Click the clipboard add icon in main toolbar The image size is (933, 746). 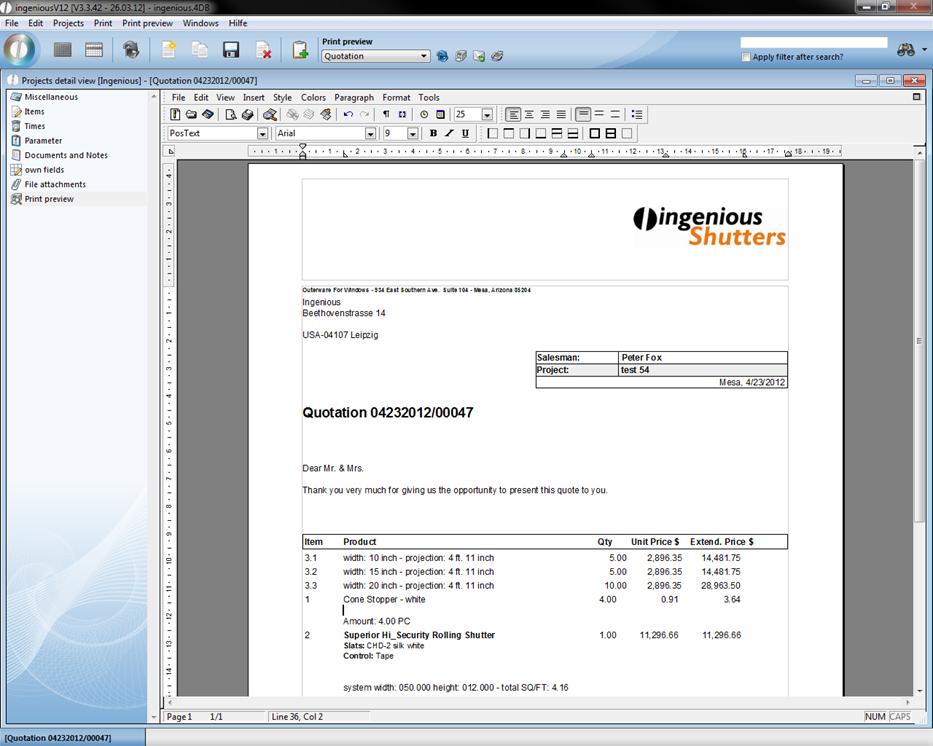point(299,49)
